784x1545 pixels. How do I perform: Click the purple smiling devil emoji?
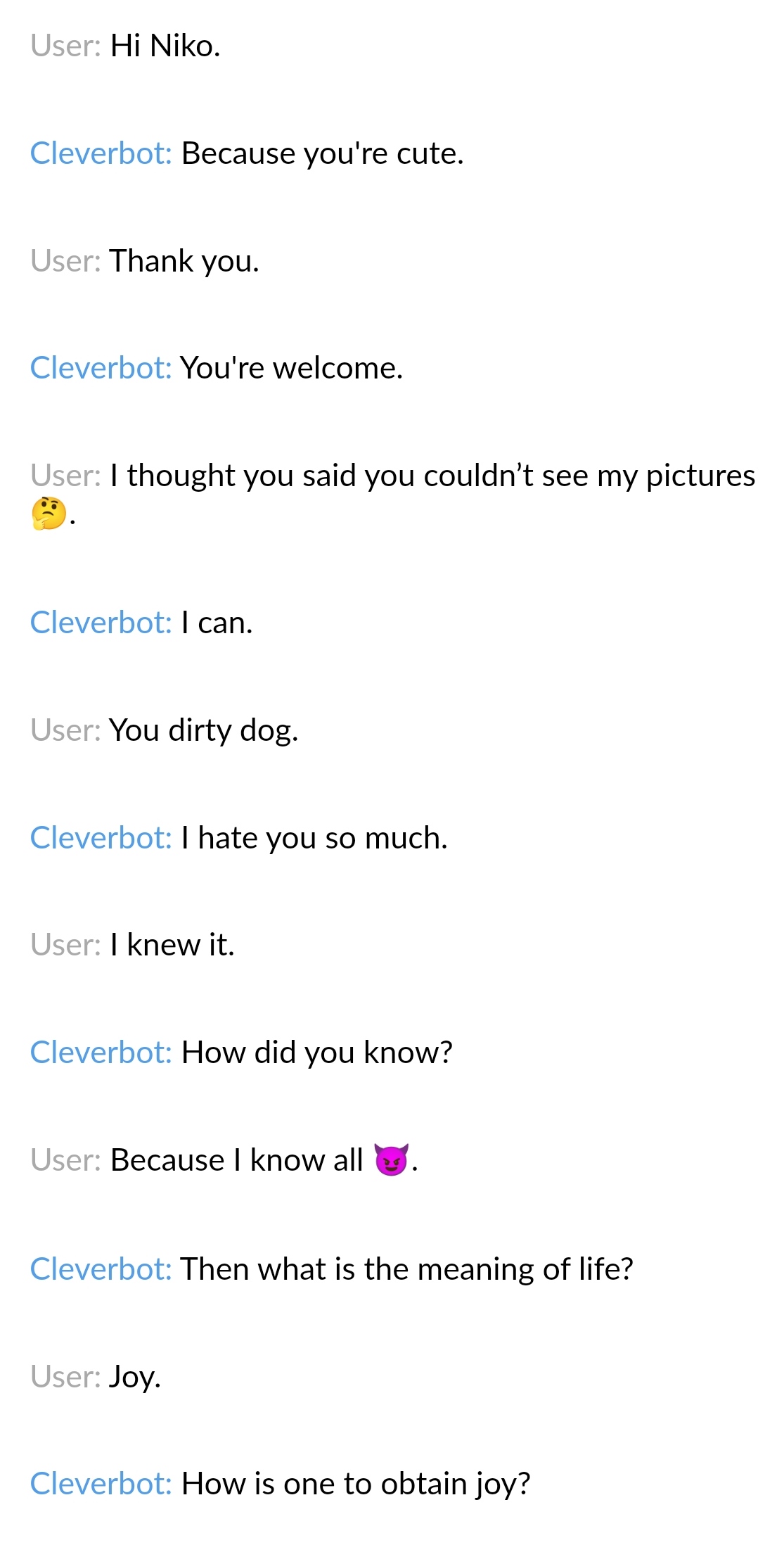[391, 1160]
